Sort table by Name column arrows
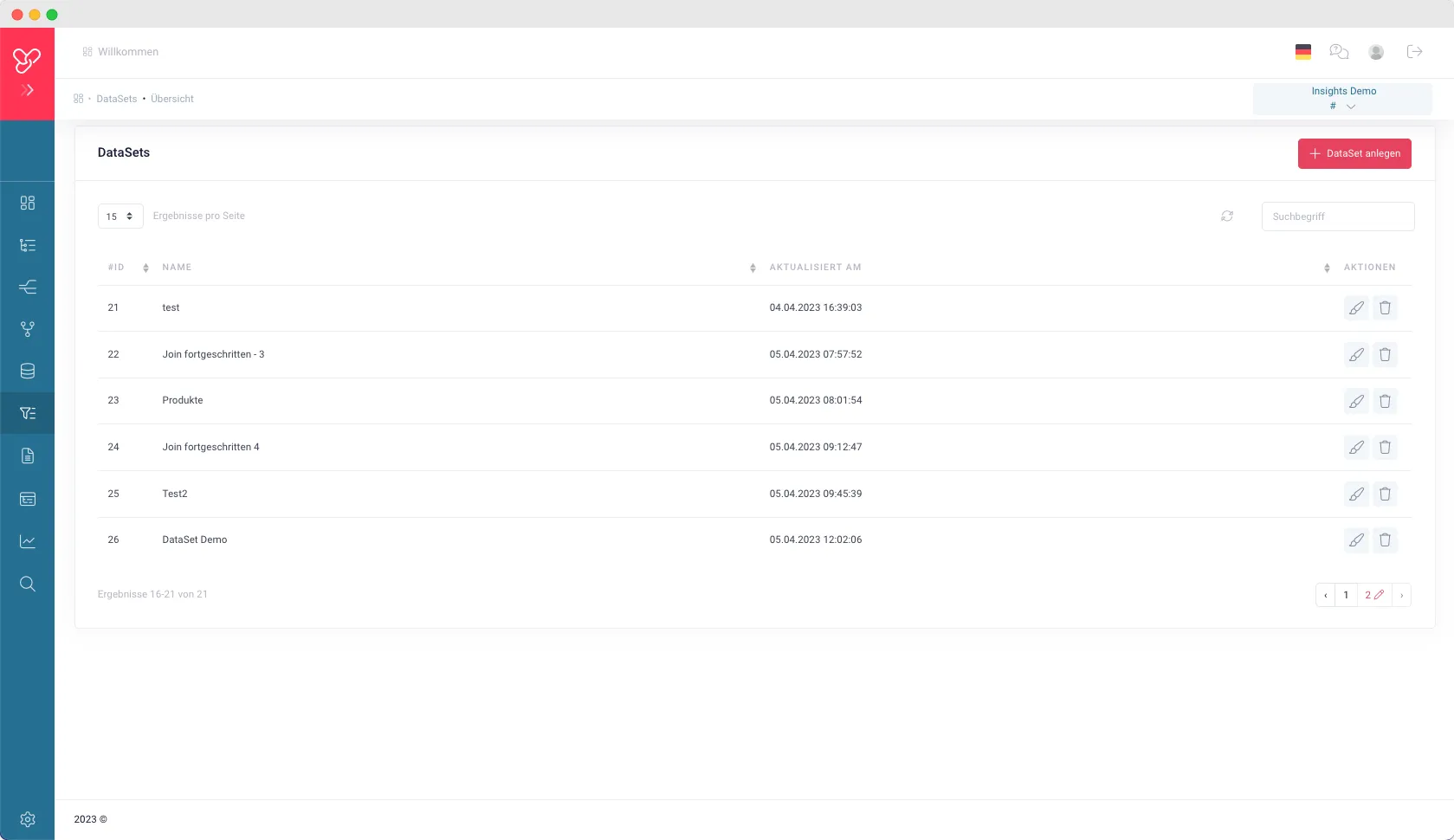Viewport: 1454px width, 840px height. (x=753, y=268)
